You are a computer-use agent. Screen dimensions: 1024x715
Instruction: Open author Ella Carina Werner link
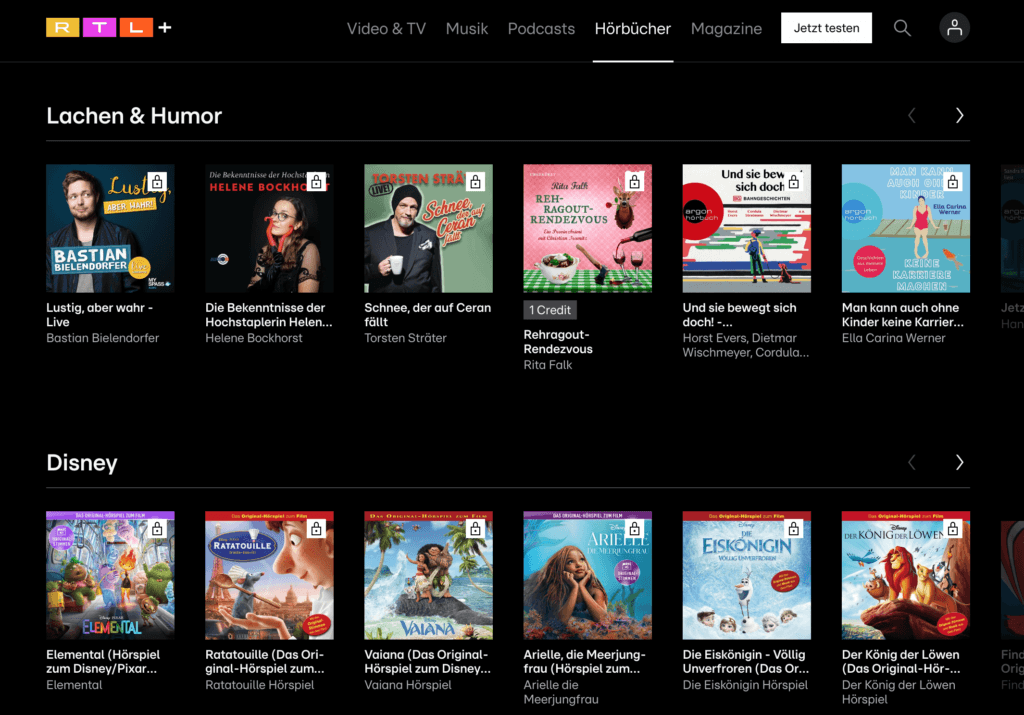click(893, 338)
